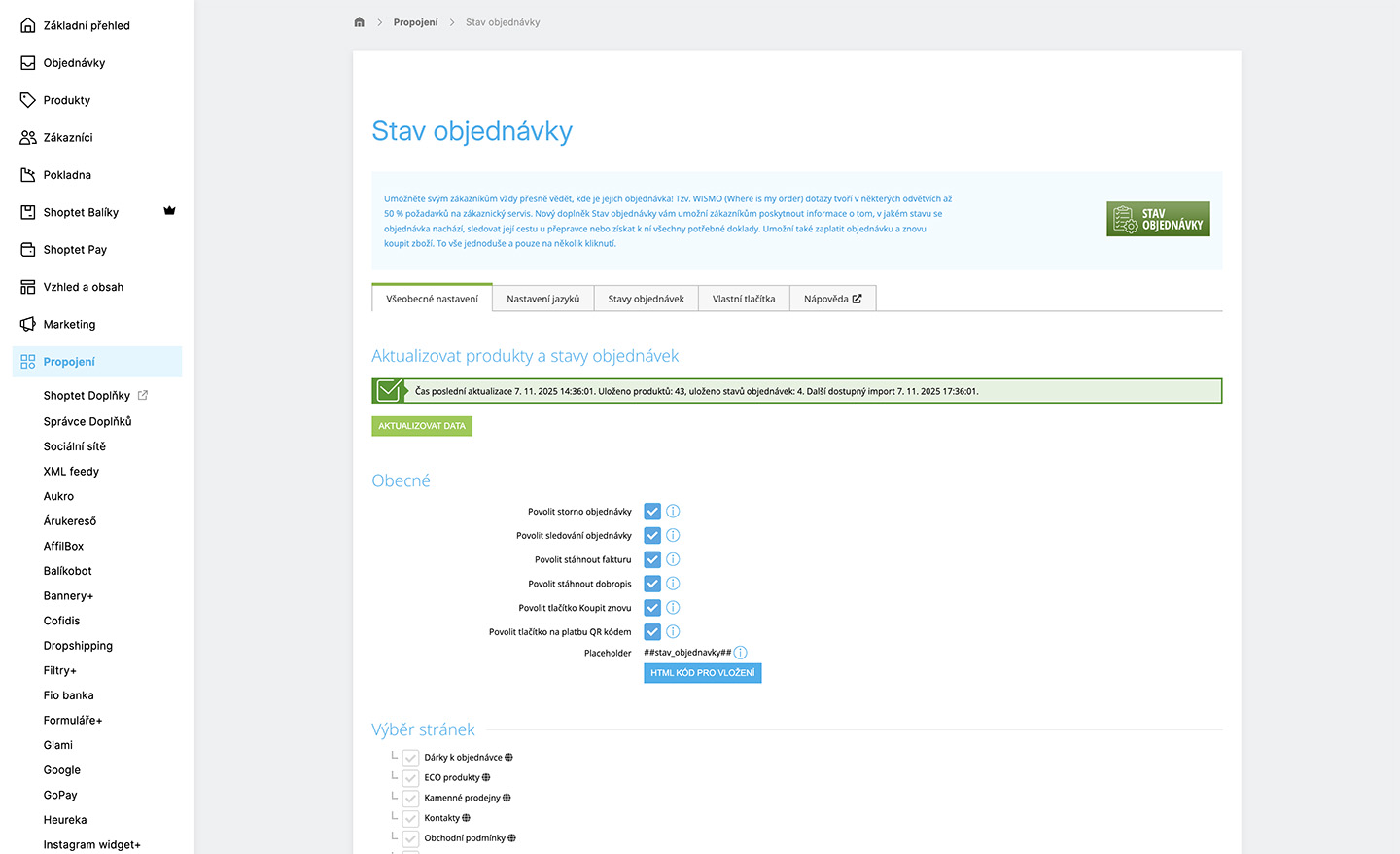
Task: Click the globe icon next to Kontakty
Action: click(x=466, y=818)
